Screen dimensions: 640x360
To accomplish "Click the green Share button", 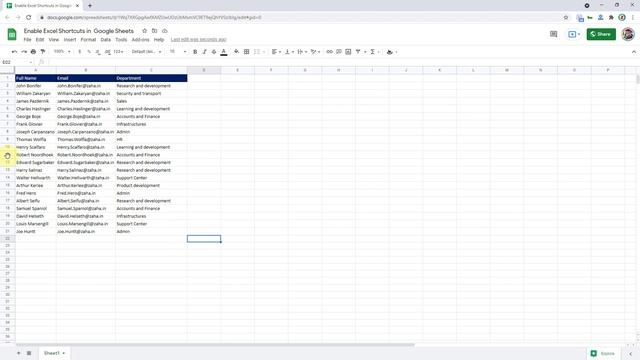I will point(601,34).
